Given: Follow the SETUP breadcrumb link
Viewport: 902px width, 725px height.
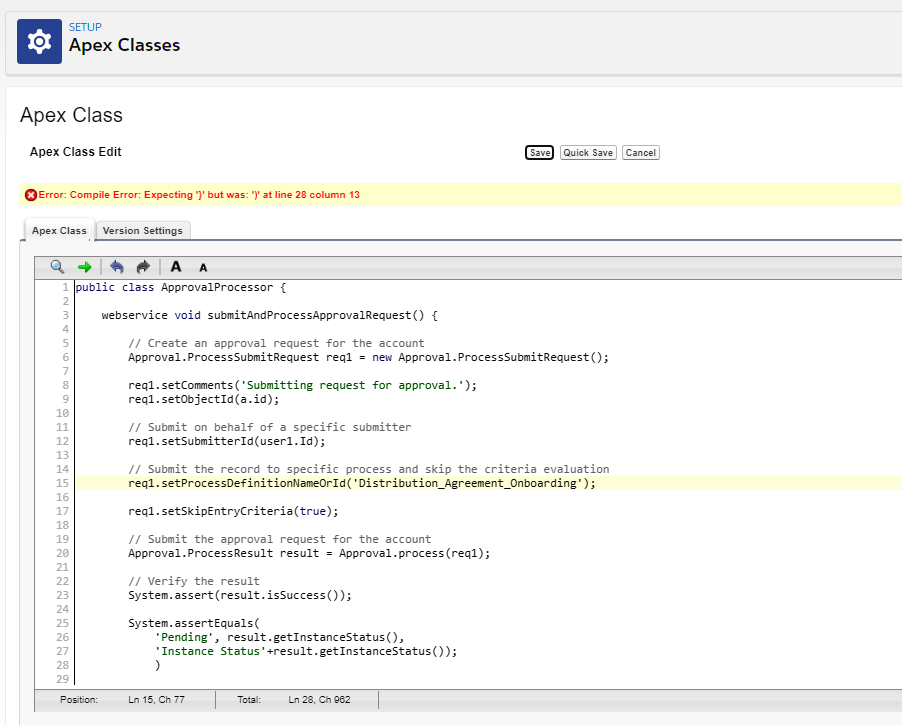Looking at the screenshot, I should click(85, 27).
